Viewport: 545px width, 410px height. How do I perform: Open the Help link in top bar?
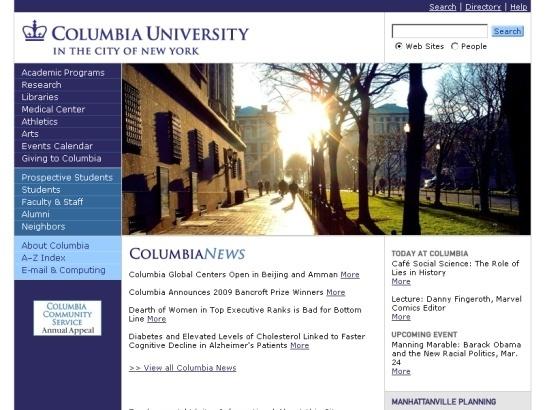click(519, 7)
